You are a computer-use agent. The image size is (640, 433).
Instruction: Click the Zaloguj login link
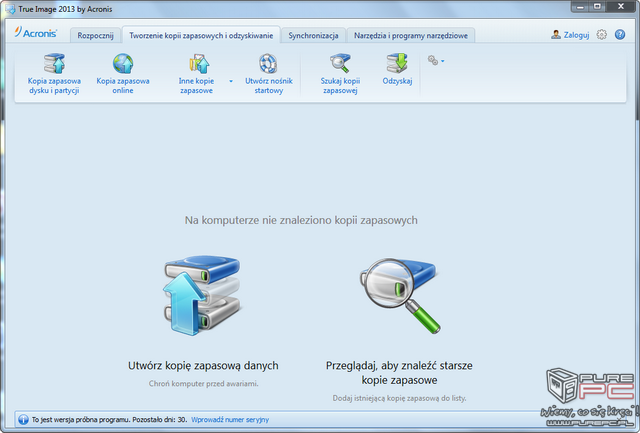pyautogui.click(x=576, y=35)
